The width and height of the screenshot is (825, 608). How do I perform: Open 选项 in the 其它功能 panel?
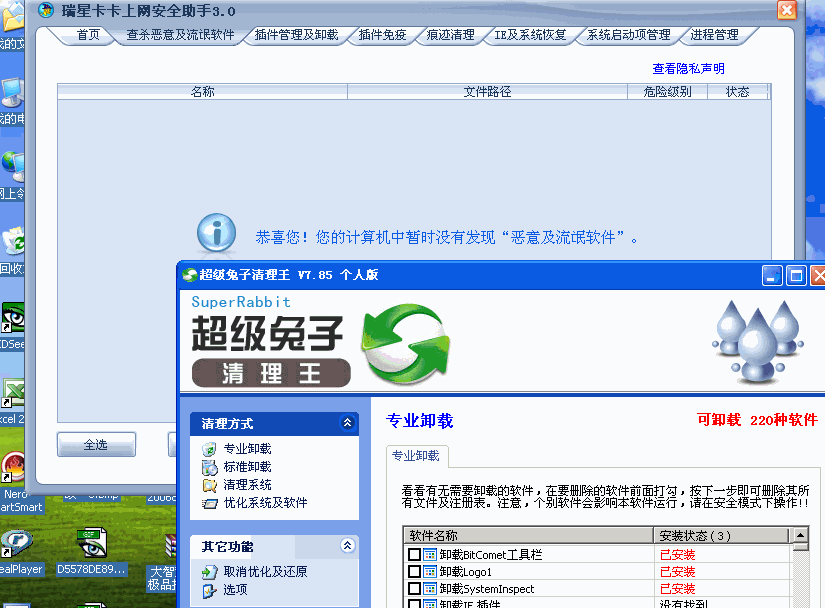coord(235,590)
